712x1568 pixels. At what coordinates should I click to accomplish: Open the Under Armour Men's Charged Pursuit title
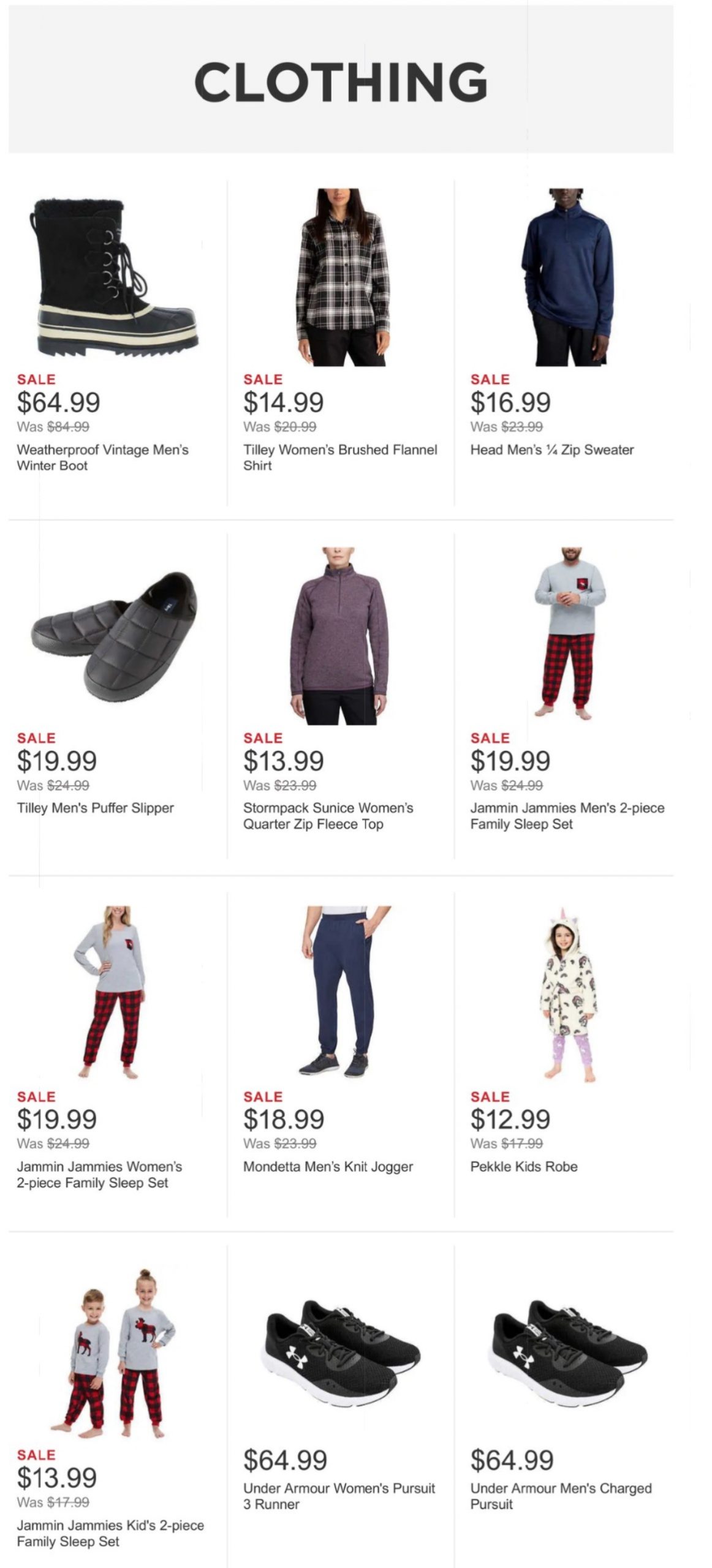[561, 1496]
